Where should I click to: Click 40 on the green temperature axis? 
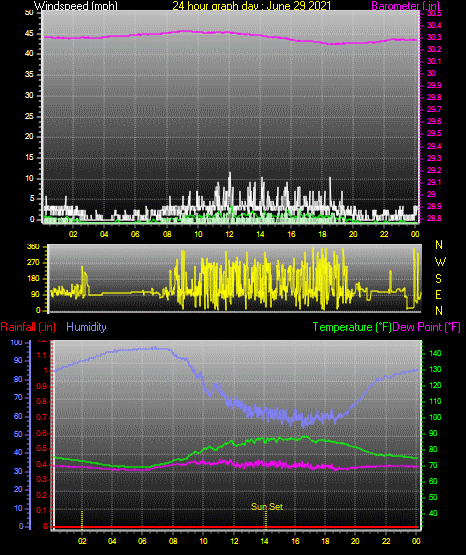pyautogui.click(x=433, y=513)
